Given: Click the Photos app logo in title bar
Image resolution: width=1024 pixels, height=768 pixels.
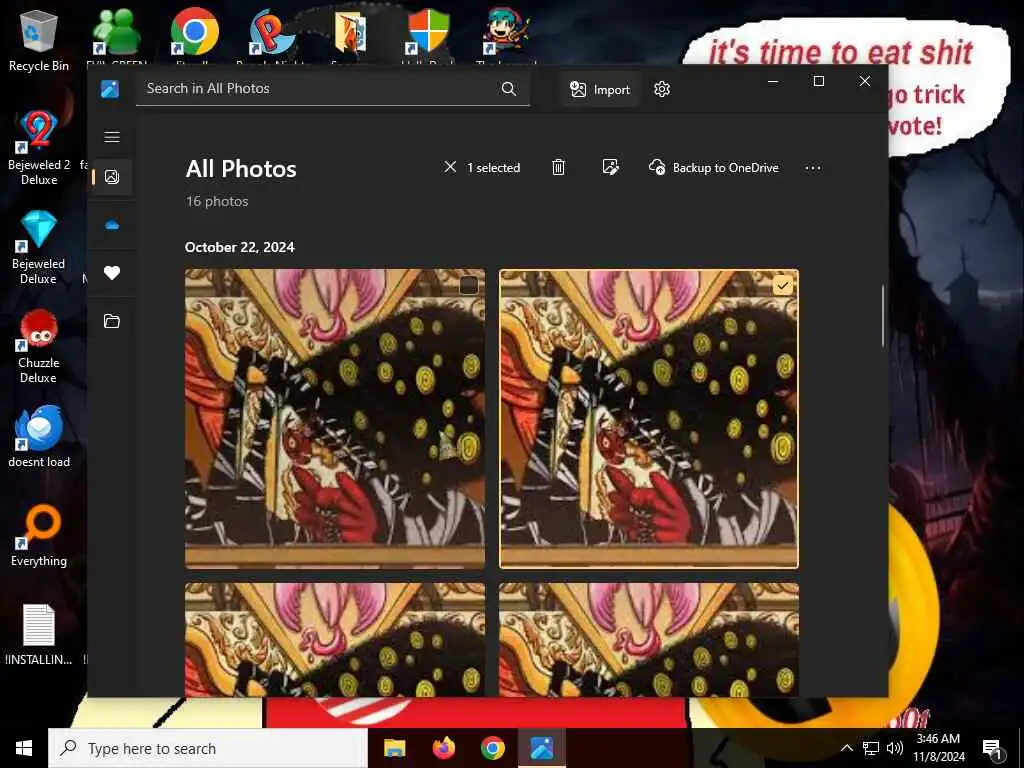Looking at the screenshot, I should [x=110, y=89].
